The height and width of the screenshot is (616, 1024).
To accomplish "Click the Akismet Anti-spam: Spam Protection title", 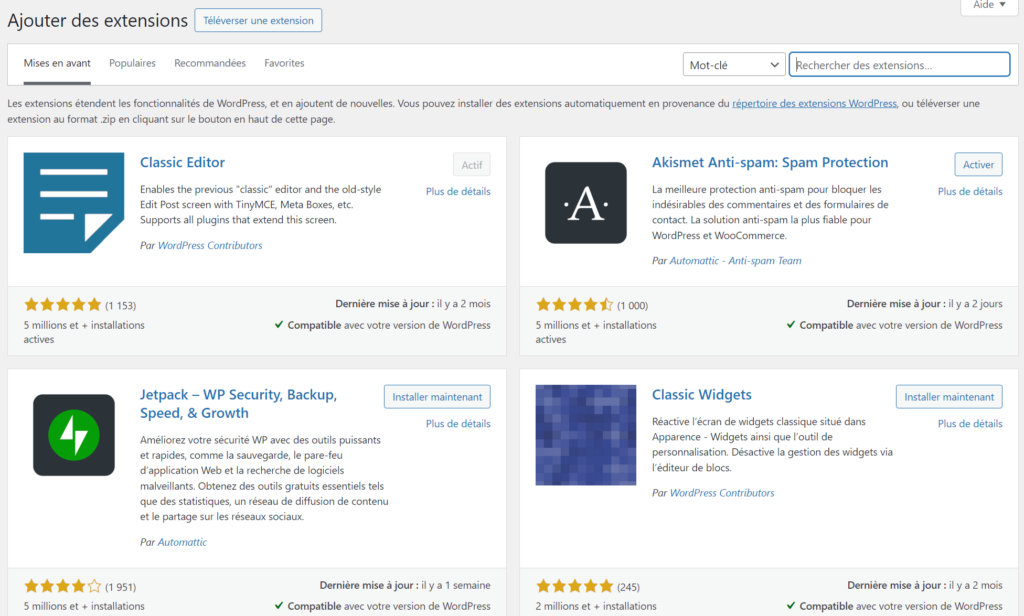I will (770, 162).
